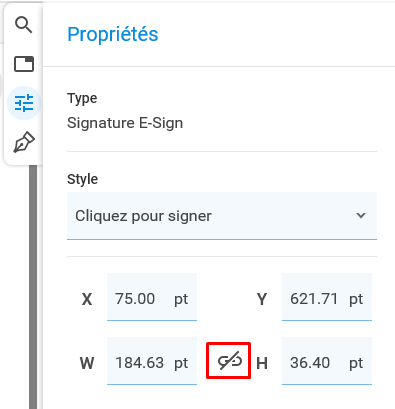Image resolution: width=395 pixels, height=409 pixels.
Task: Click the pt unit in height field
Action: (356, 363)
